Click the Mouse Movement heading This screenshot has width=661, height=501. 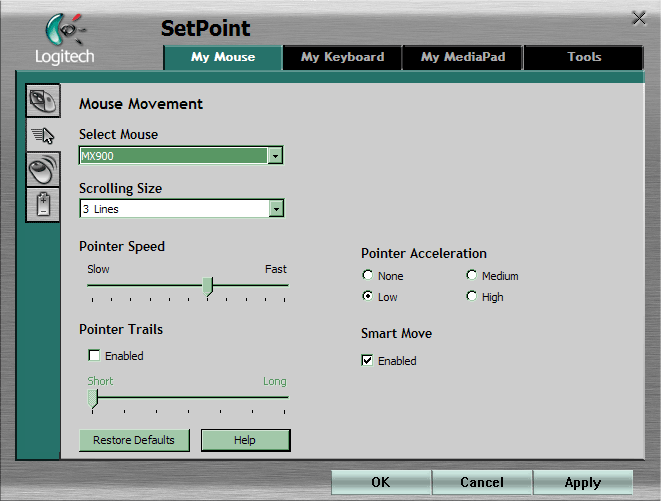point(141,104)
